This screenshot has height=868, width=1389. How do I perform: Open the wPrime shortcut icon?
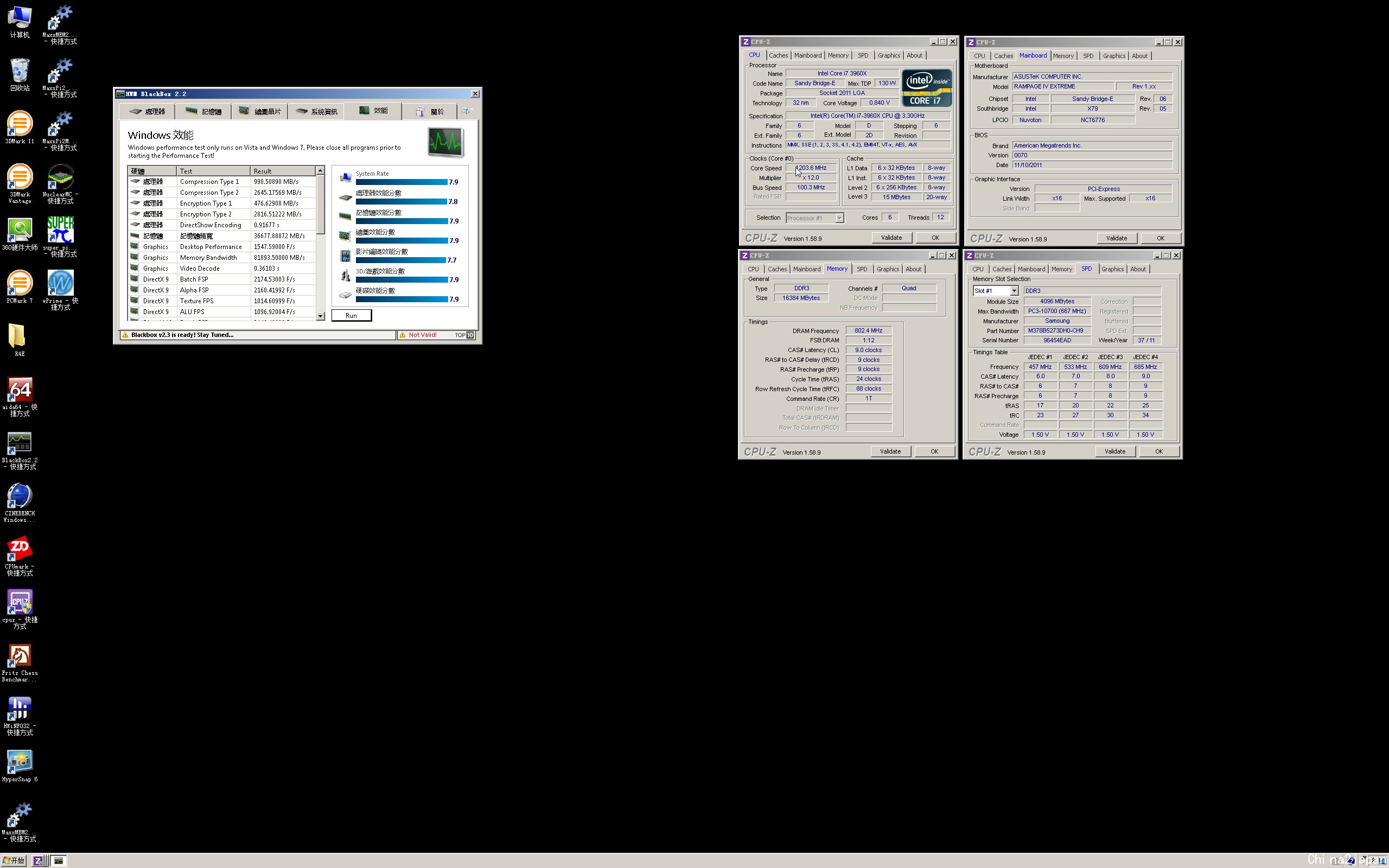pos(61,290)
